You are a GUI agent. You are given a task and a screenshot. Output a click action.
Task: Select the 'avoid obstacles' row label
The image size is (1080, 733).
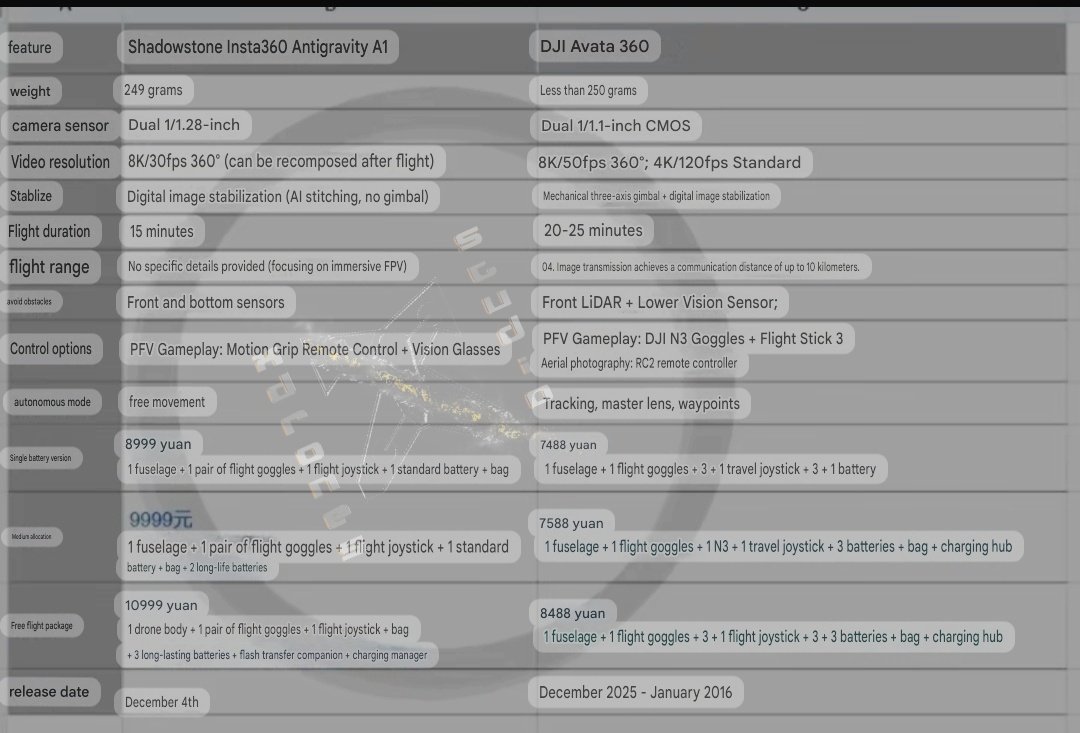click(x=30, y=301)
